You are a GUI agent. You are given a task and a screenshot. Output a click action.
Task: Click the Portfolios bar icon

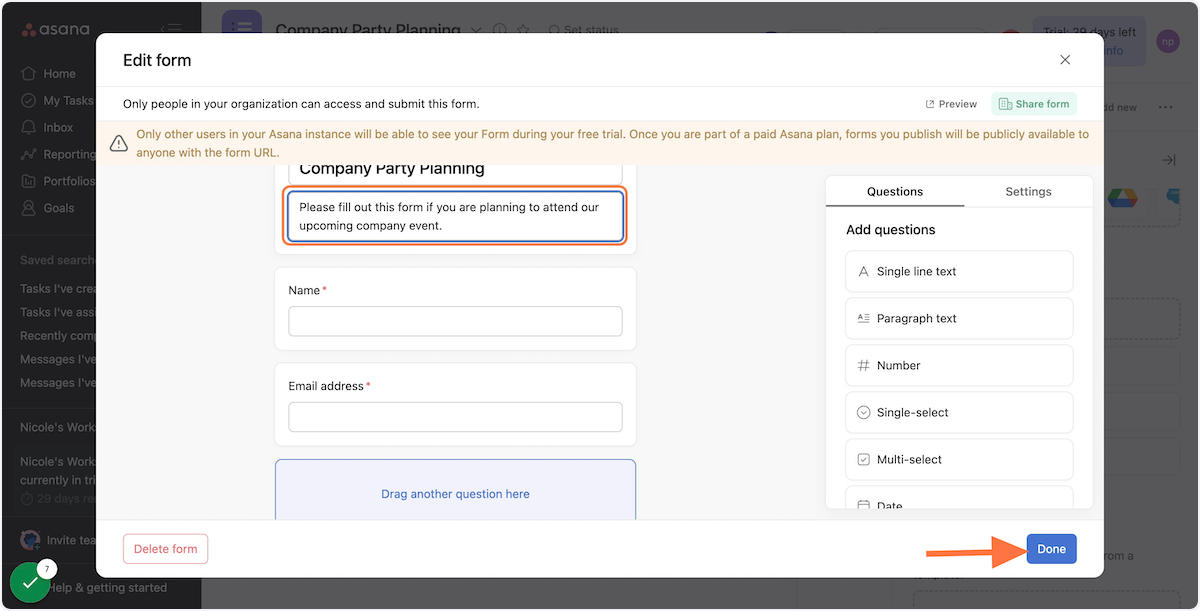[x=28, y=181]
